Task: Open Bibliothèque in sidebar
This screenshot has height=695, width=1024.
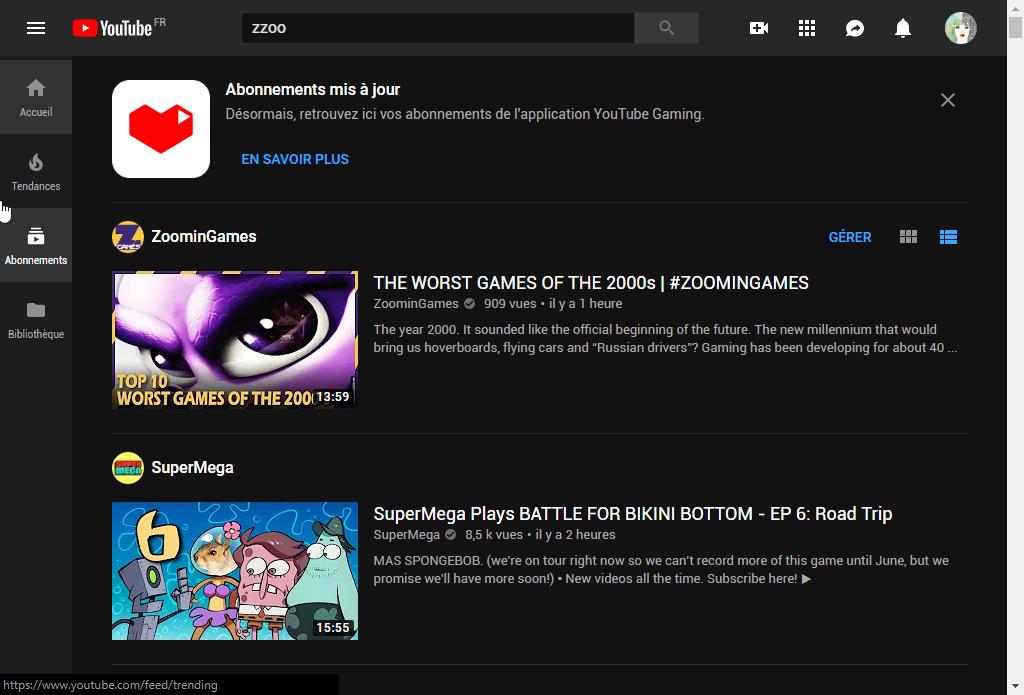Action: coord(36,319)
